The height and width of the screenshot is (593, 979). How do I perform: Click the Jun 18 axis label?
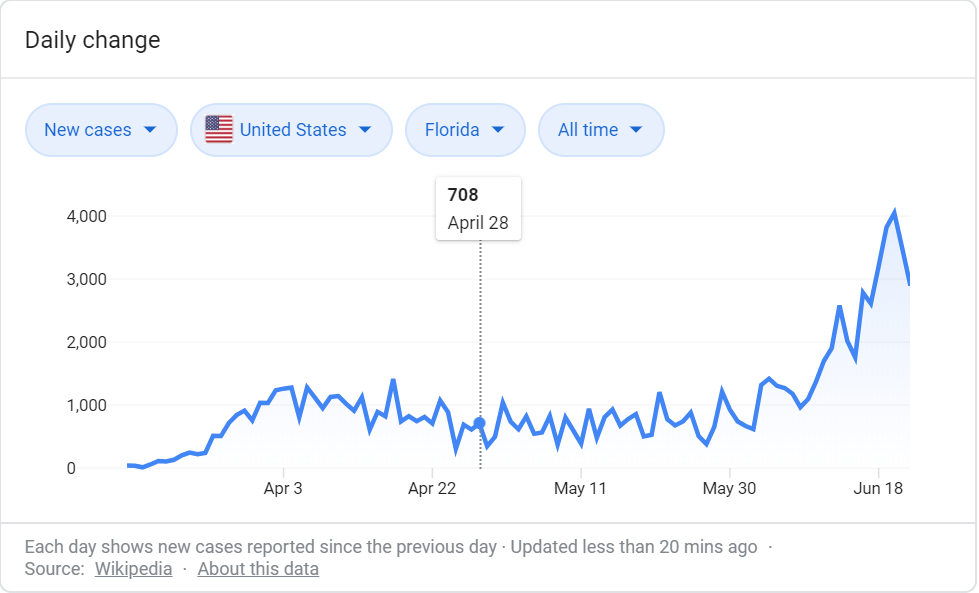(x=879, y=489)
